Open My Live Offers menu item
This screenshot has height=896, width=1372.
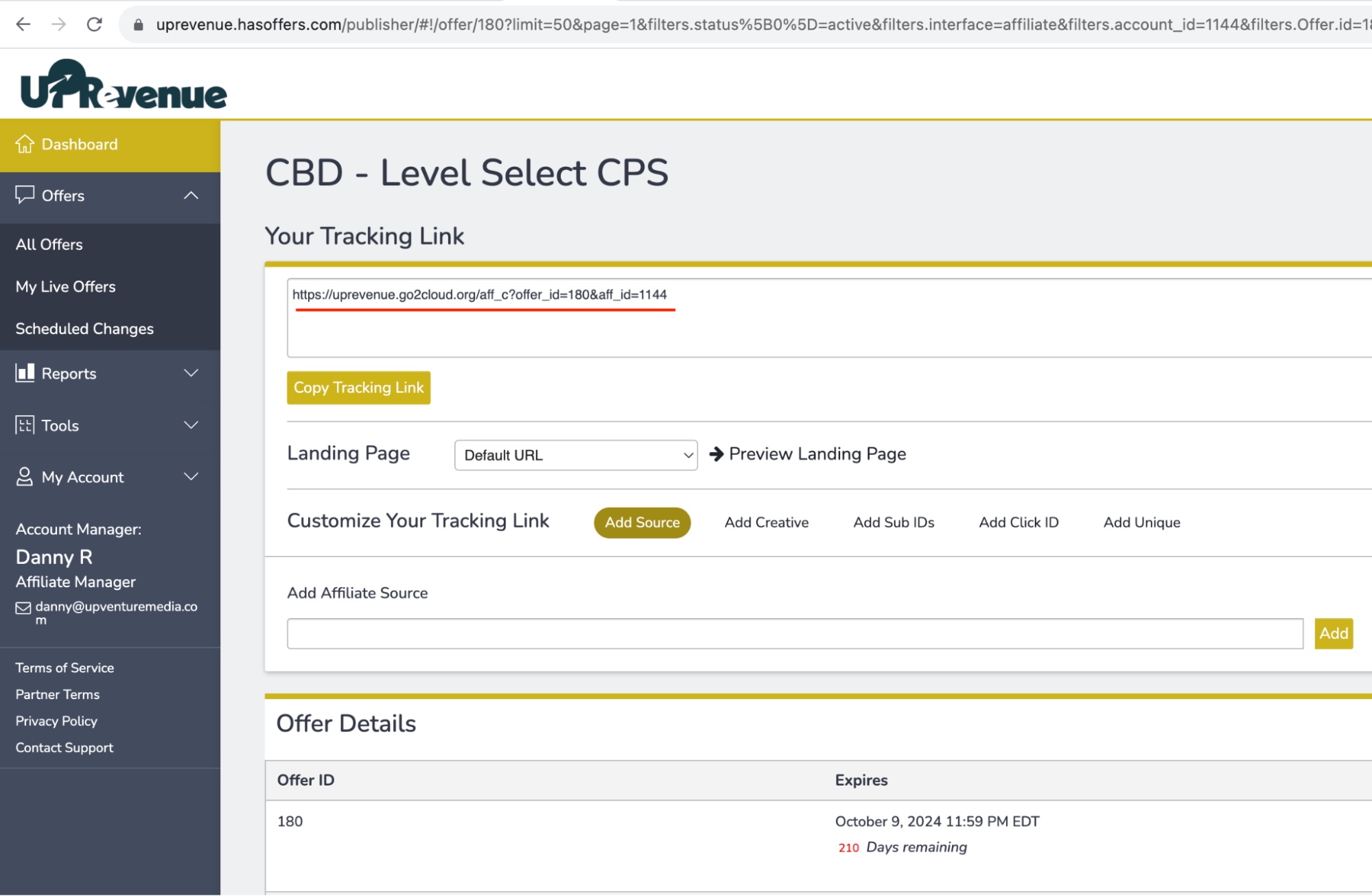pos(65,286)
